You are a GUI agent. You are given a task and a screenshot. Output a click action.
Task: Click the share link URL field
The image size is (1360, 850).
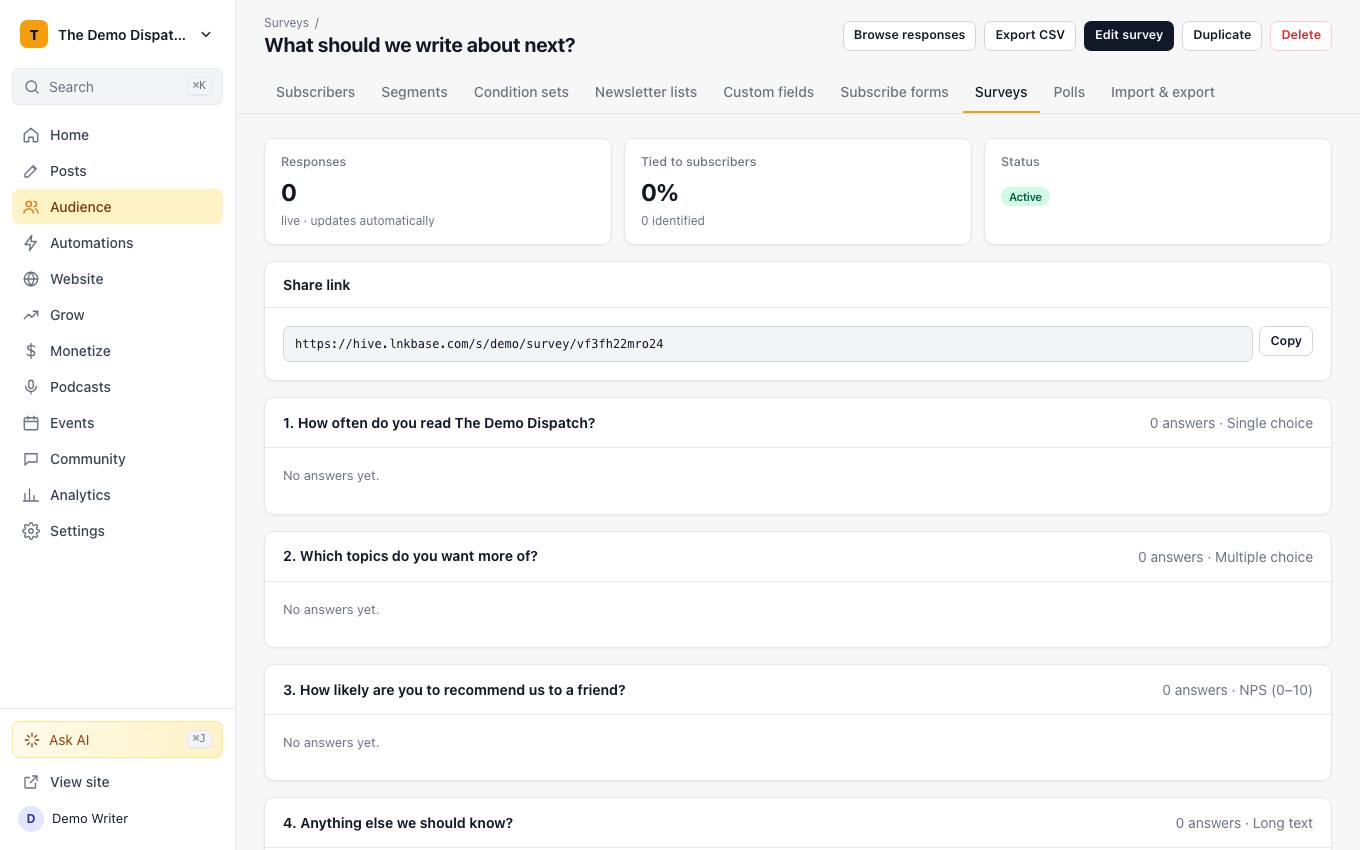tap(768, 344)
